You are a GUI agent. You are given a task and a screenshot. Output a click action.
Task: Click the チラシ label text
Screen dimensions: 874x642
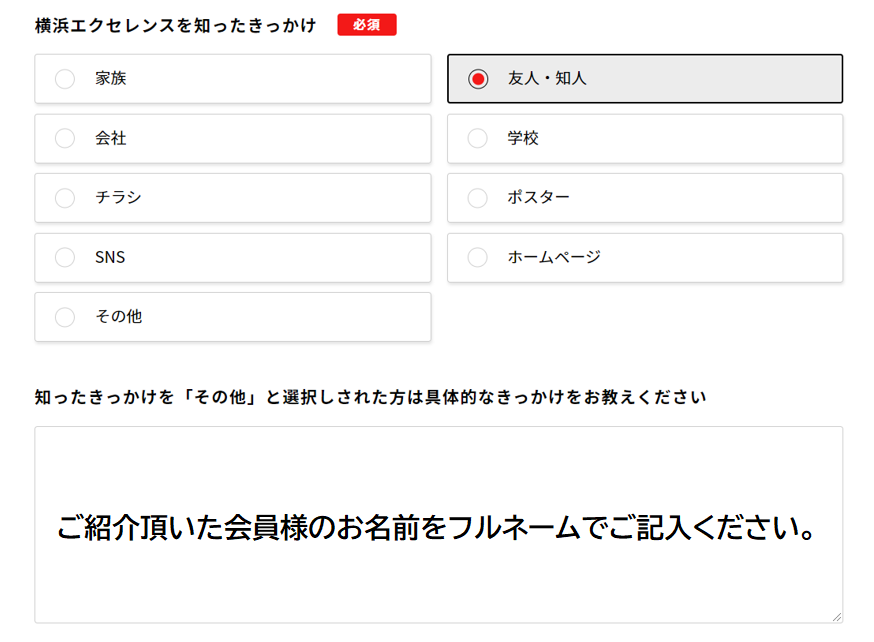pos(118,198)
